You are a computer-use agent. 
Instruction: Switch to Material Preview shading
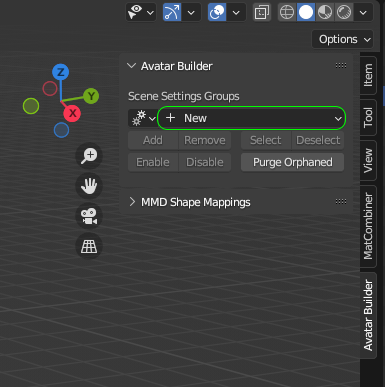click(x=325, y=12)
